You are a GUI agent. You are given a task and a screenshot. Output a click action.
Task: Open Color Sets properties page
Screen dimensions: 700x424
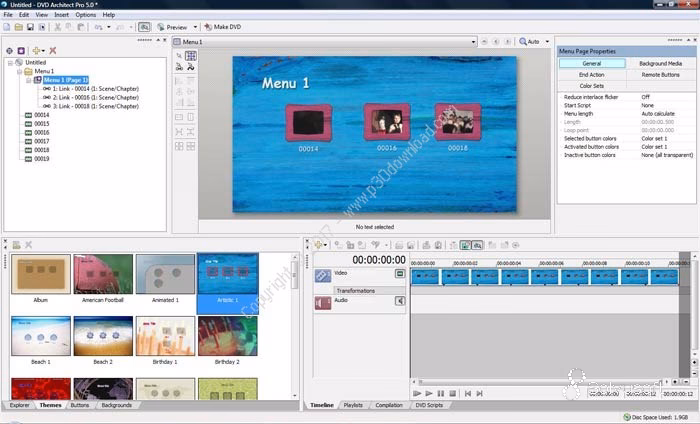tap(592, 86)
